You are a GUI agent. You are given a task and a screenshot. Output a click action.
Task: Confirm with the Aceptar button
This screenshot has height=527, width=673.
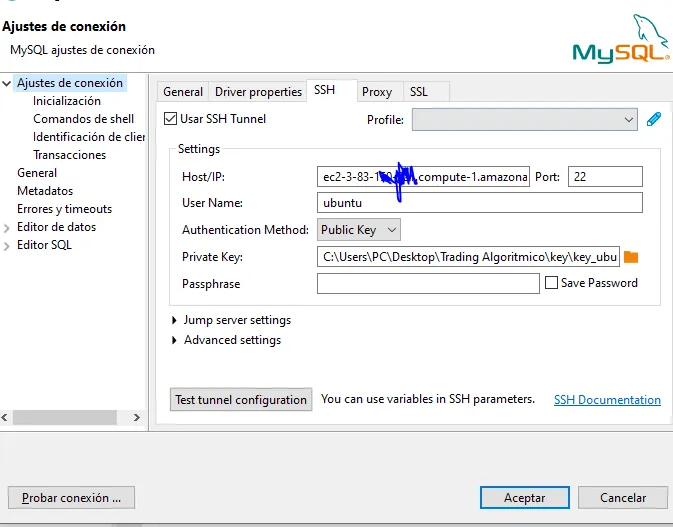point(524,498)
